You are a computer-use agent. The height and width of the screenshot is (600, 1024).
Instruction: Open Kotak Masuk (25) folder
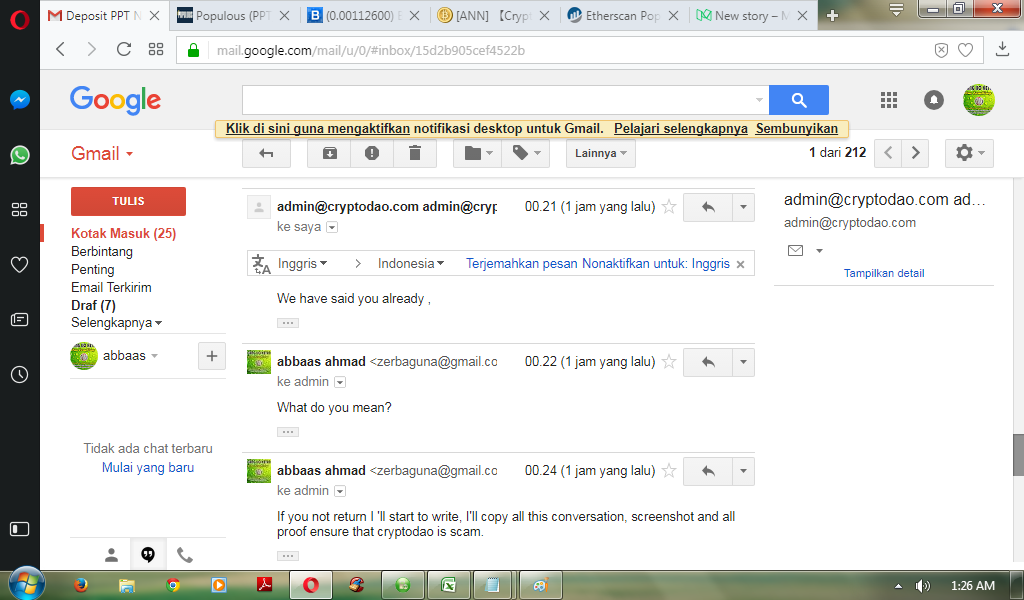click(123, 234)
